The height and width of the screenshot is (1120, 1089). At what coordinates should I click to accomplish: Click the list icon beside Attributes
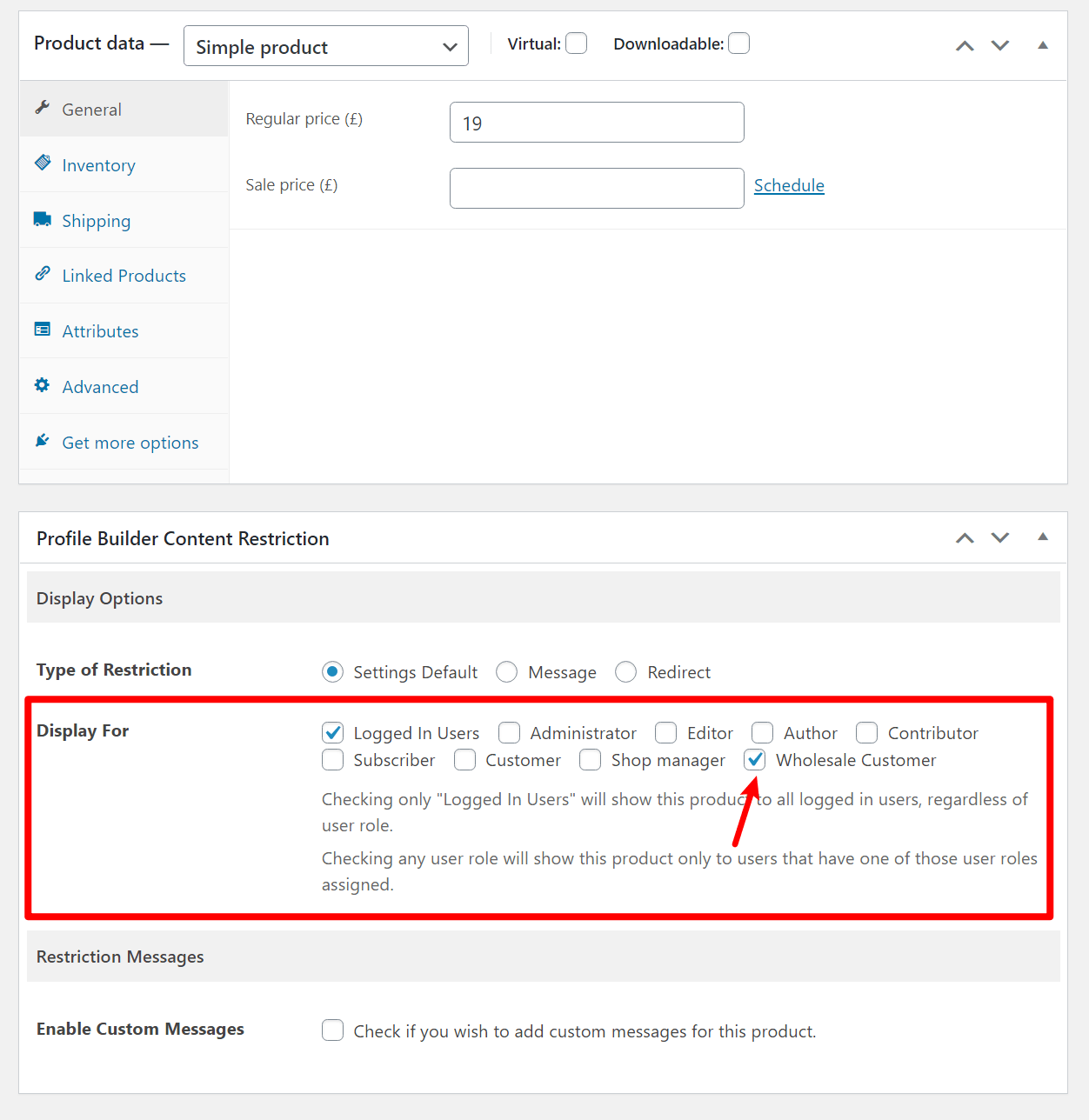coord(42,330)
